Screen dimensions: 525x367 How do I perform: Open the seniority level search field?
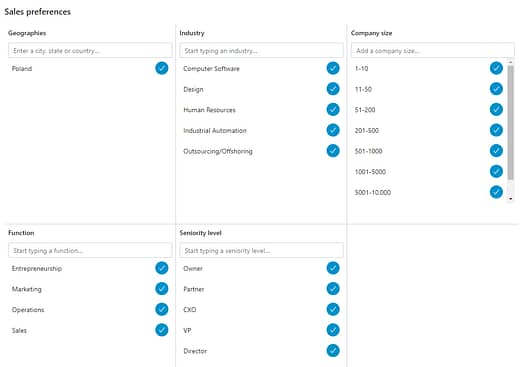click(x=261, y=250)
